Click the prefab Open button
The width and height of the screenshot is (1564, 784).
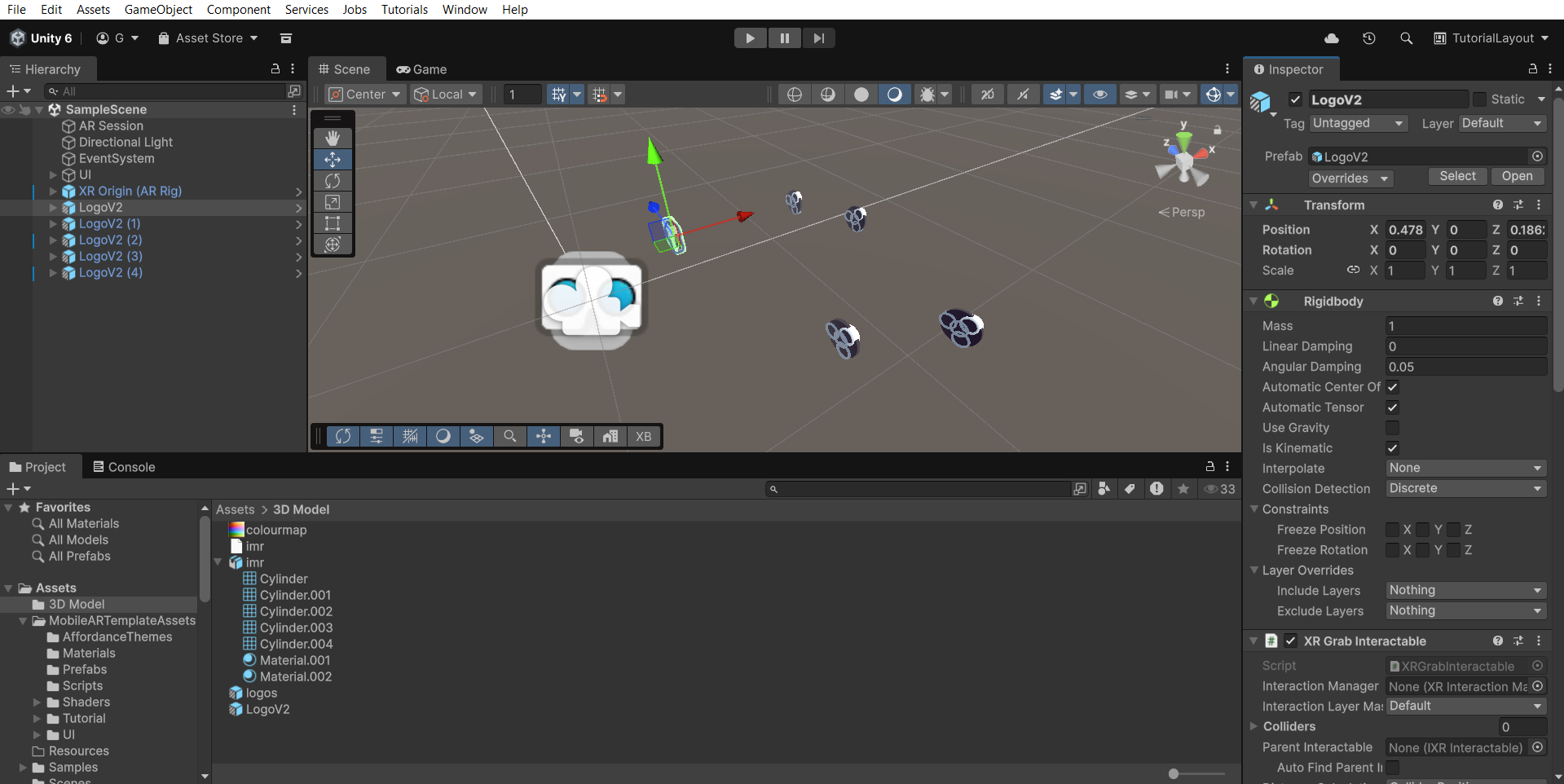pyautogui.click(x=1517, y=176)
